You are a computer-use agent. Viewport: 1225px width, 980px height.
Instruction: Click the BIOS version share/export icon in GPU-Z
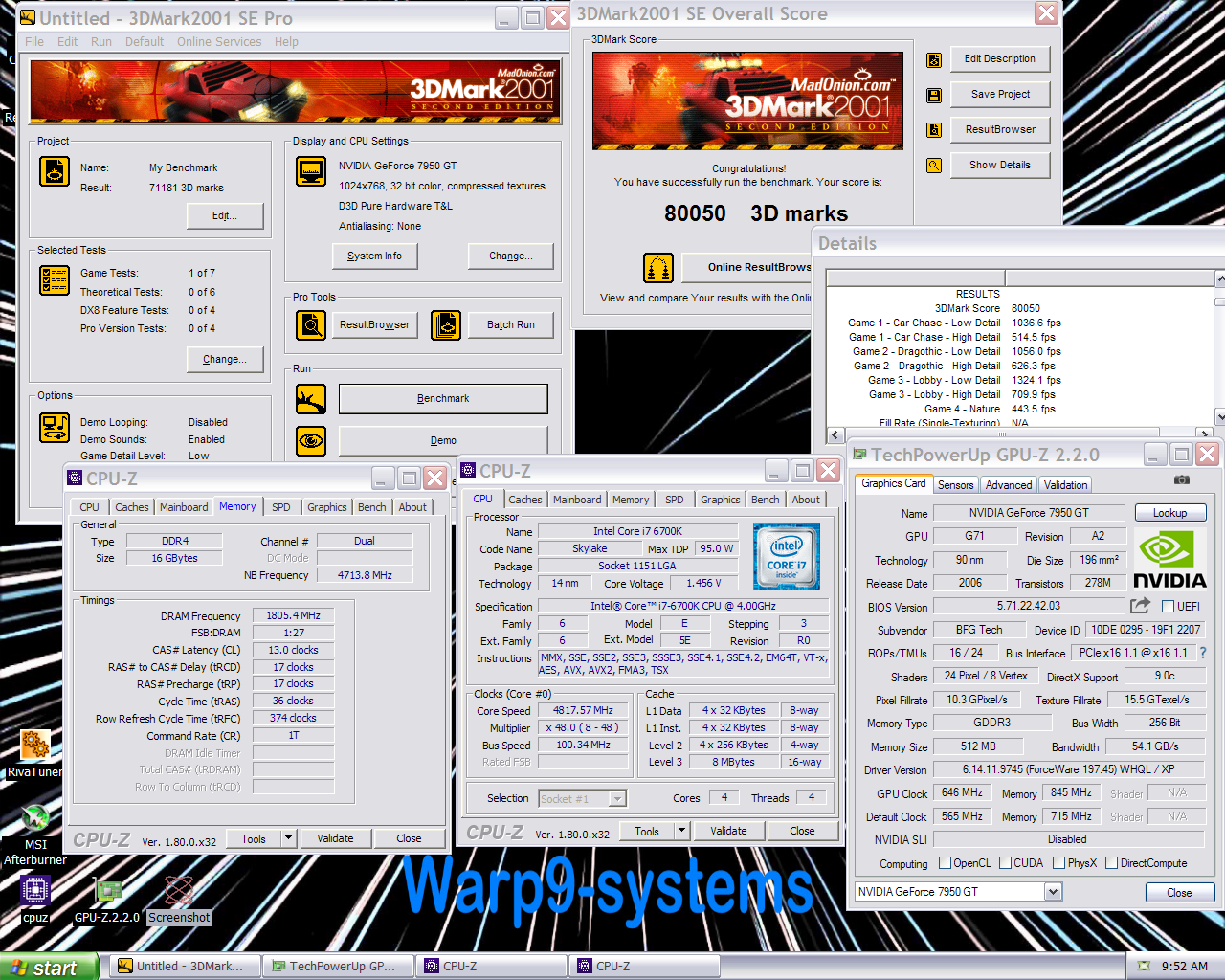click(x=1140, y=606)
